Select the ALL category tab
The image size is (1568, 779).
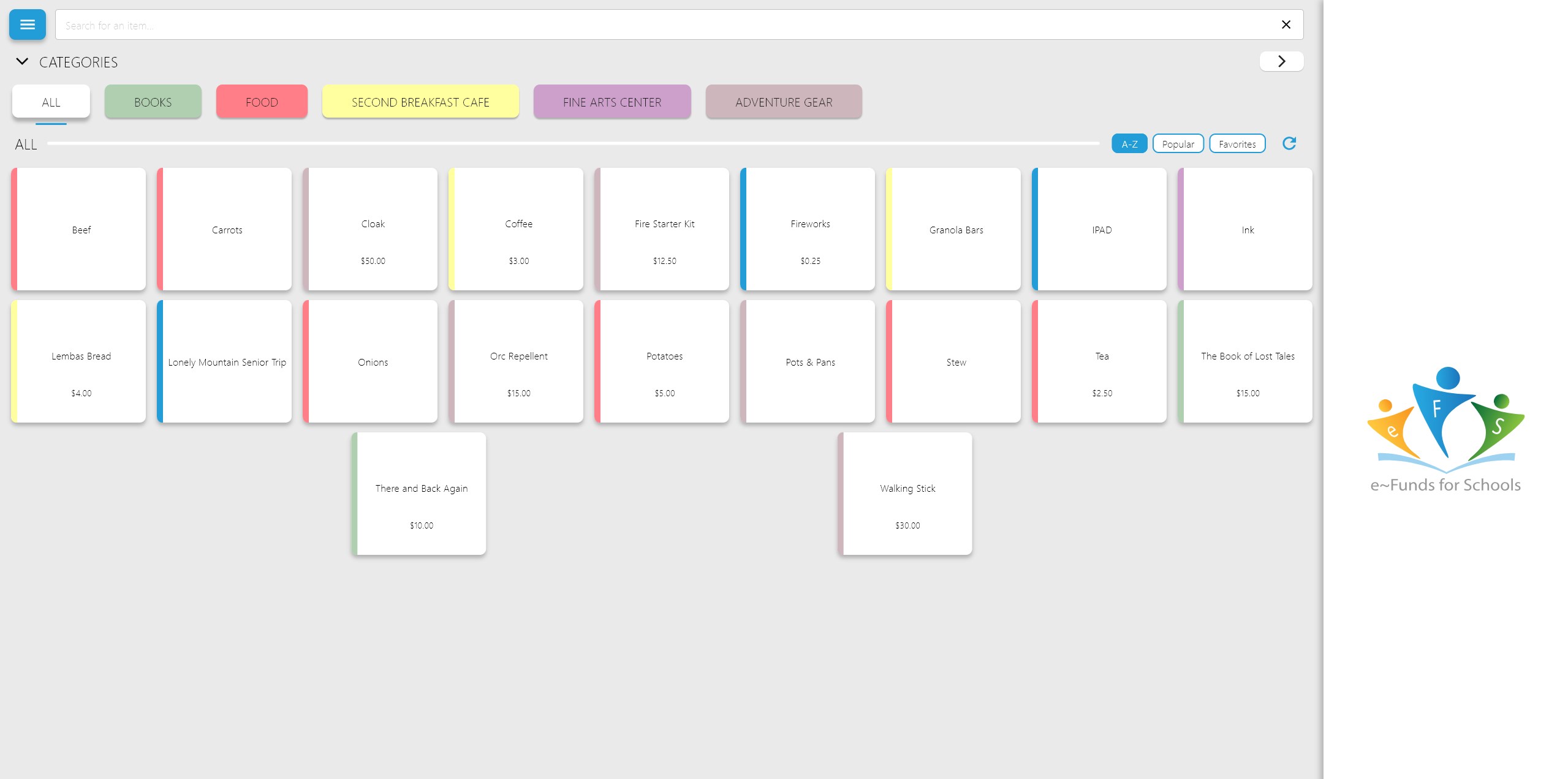pyautogui.click(x=51, y=102)
